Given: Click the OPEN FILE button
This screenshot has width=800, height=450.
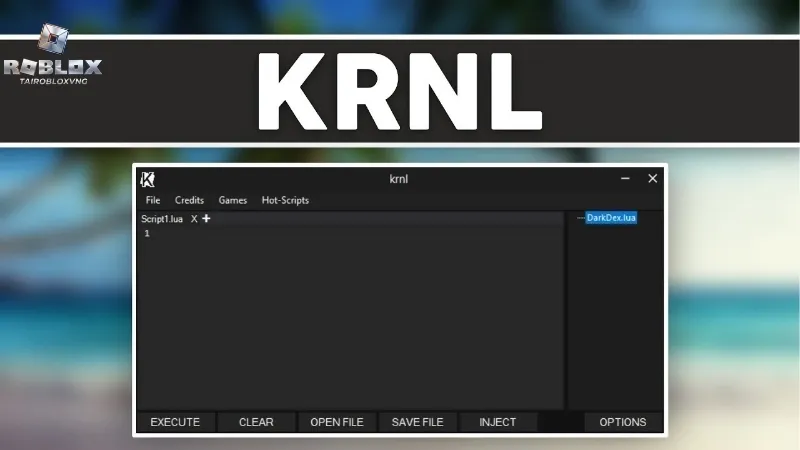Looking at the screenshot, I should pyautogui.click(x=337, y=422).
